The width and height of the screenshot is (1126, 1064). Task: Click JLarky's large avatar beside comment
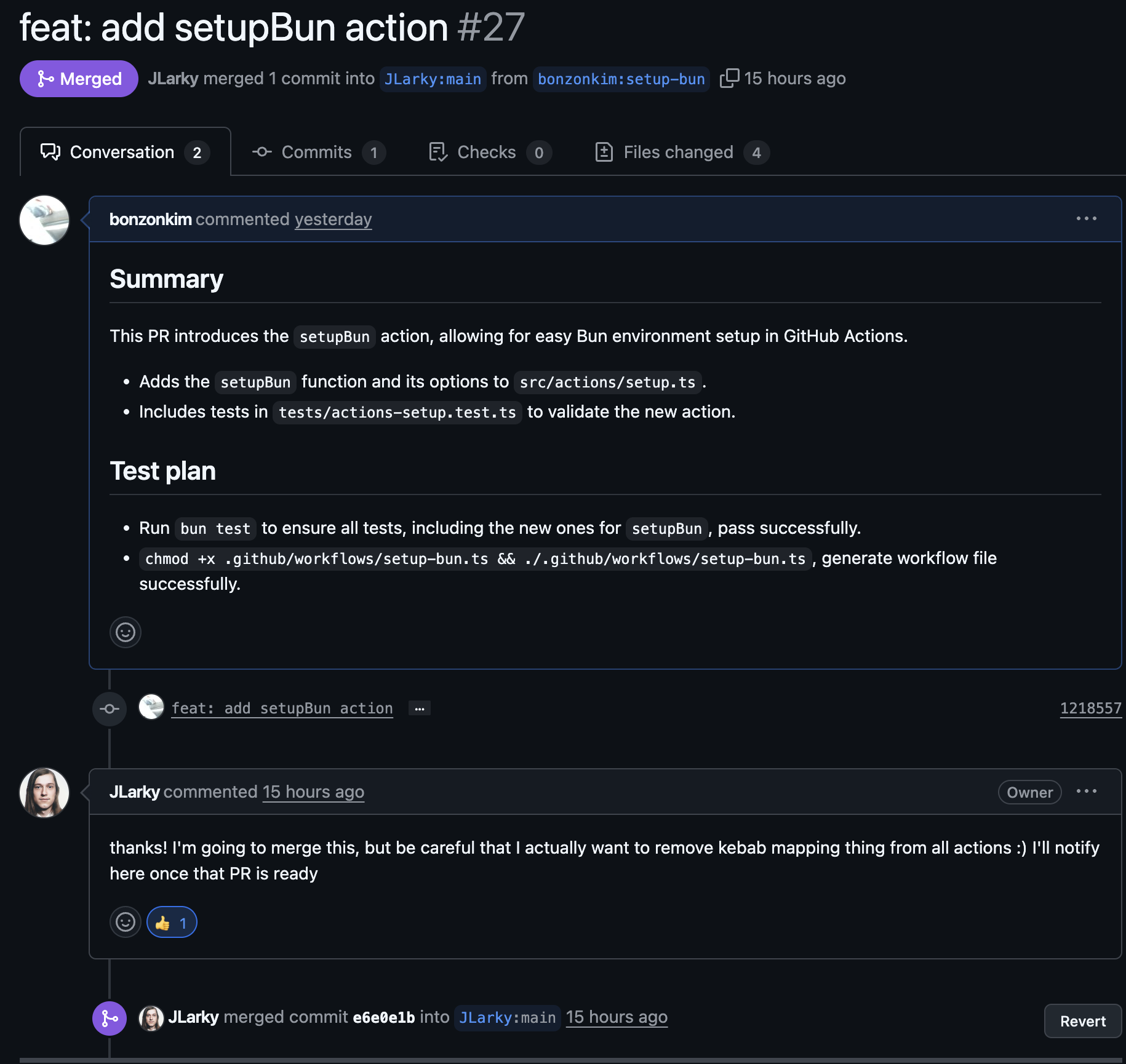[44, 793]
